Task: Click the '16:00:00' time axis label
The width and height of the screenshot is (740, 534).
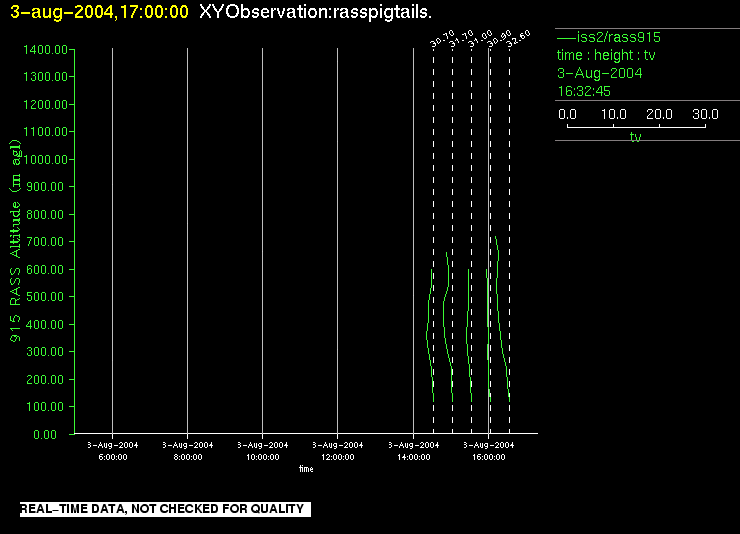Action: (x=488, y=457)
